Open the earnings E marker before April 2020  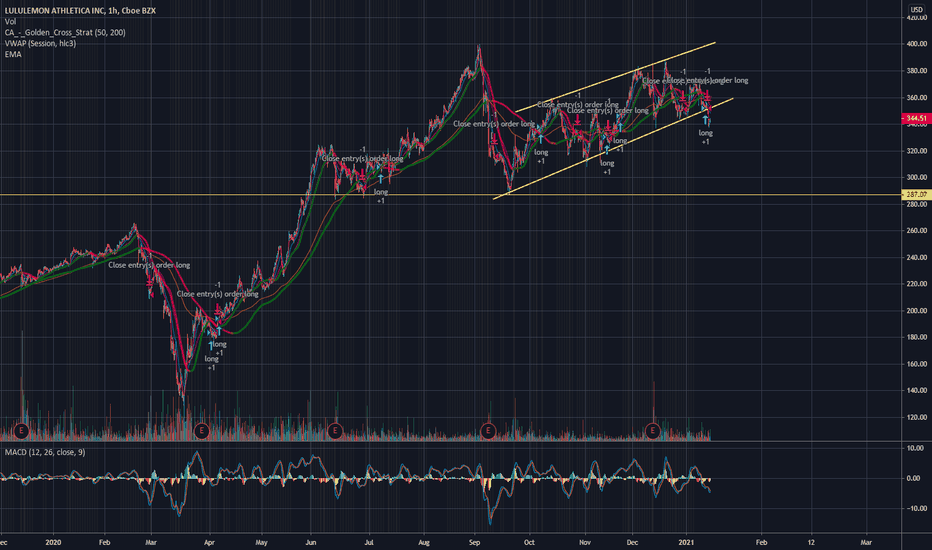tap(201, 430)
